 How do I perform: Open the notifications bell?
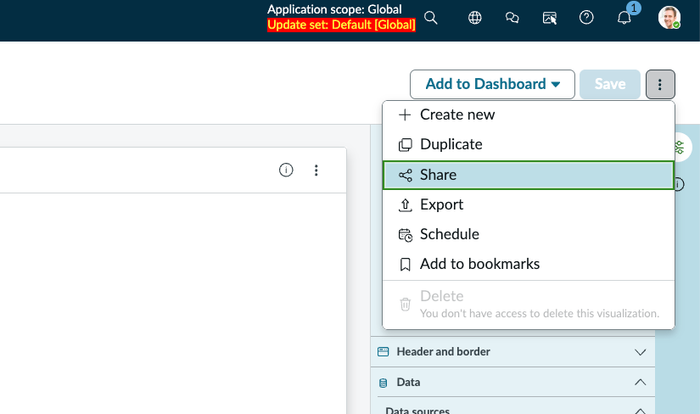click(x=624, y=18)
